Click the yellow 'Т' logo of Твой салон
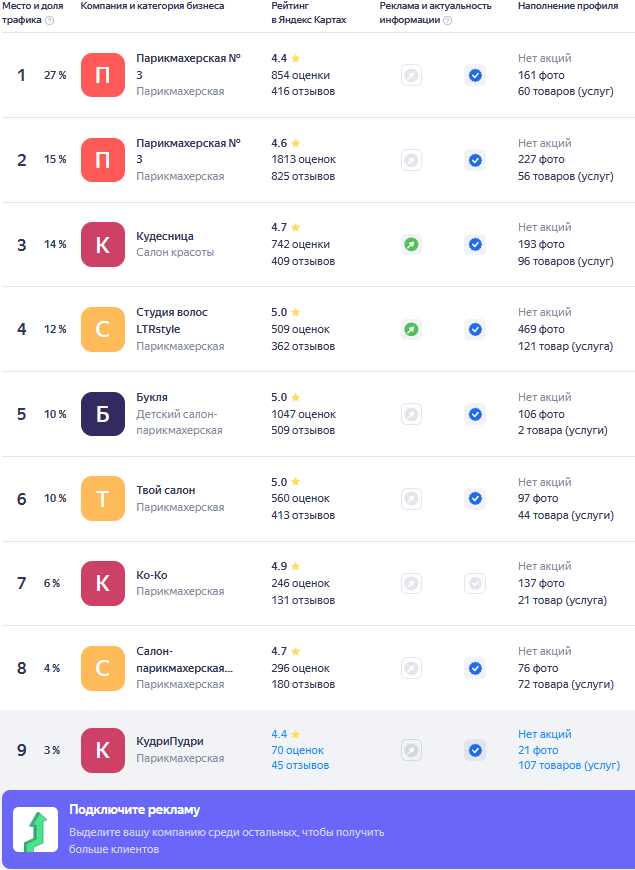 (103, 498)
